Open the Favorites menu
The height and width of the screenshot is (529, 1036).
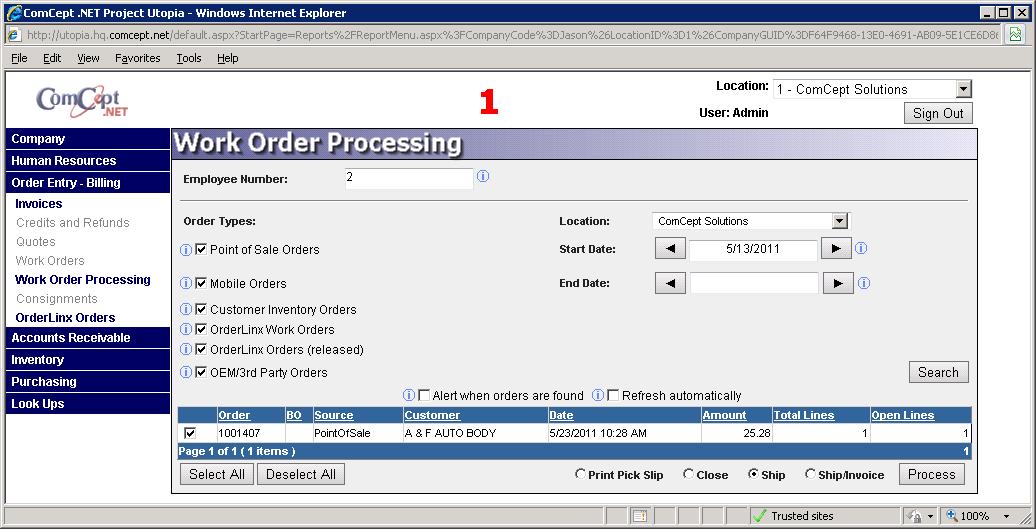click(x=137, y=58)
